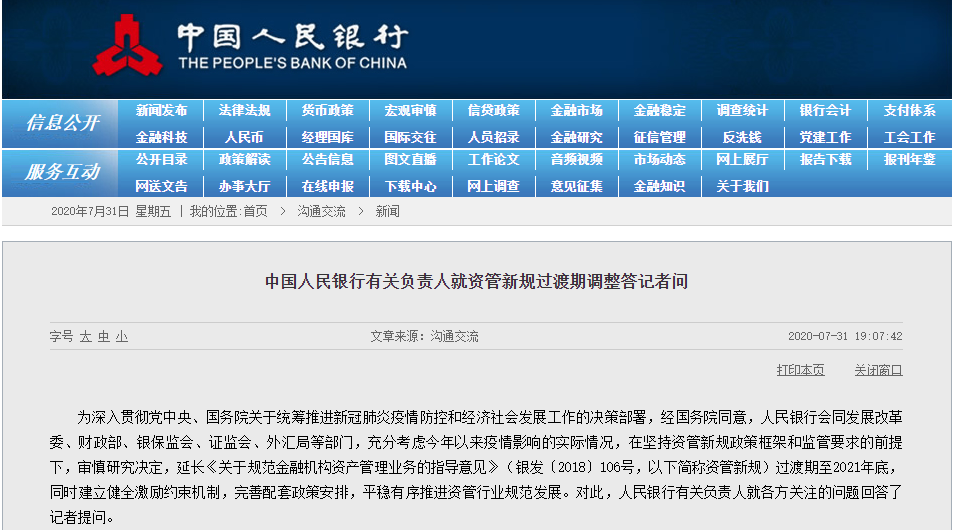This screenshot has width=956, height=530.
Task: Open the 新闻发布 menu item
Action: 161,111
